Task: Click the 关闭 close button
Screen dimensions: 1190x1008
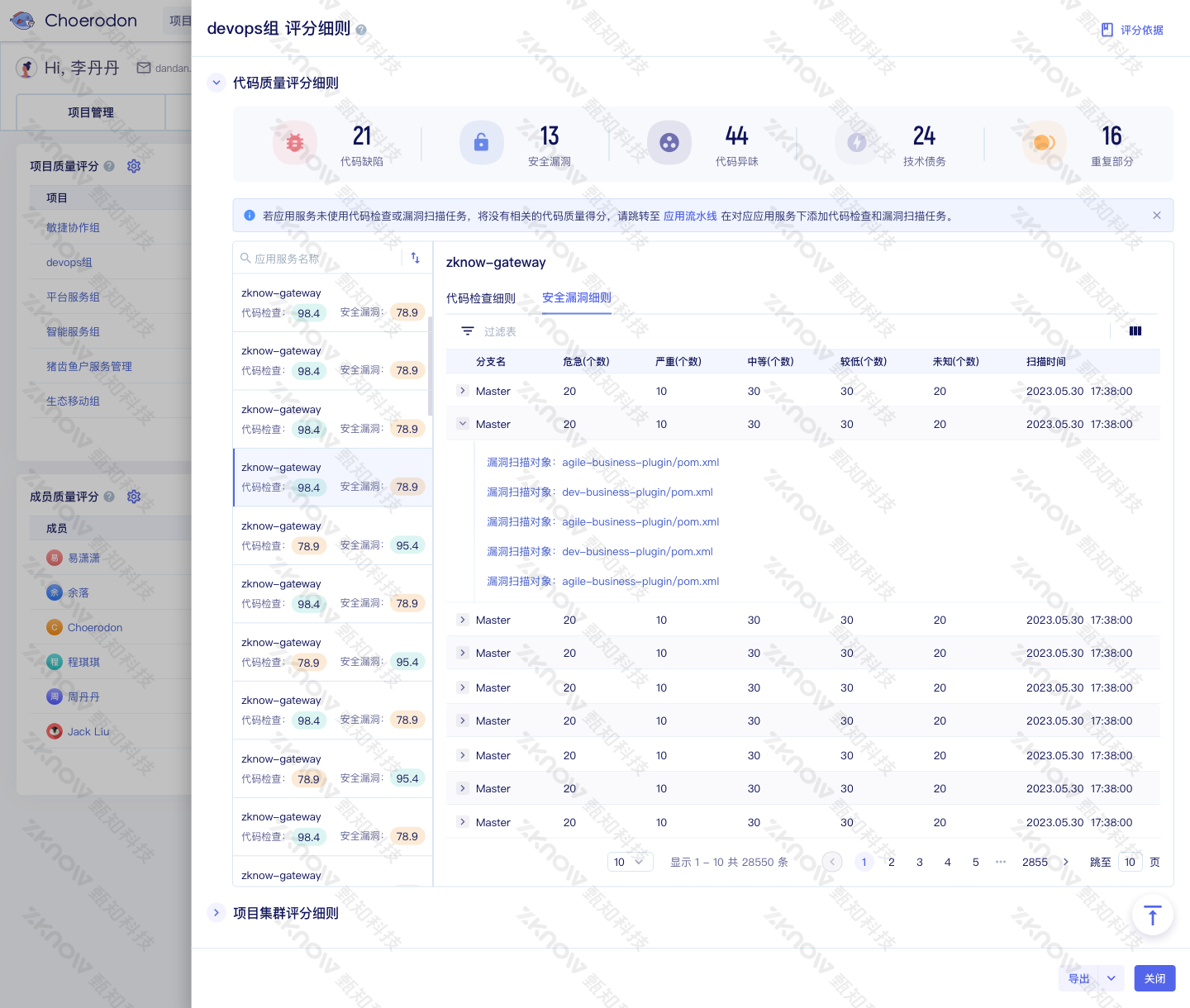Action: 1154,978
